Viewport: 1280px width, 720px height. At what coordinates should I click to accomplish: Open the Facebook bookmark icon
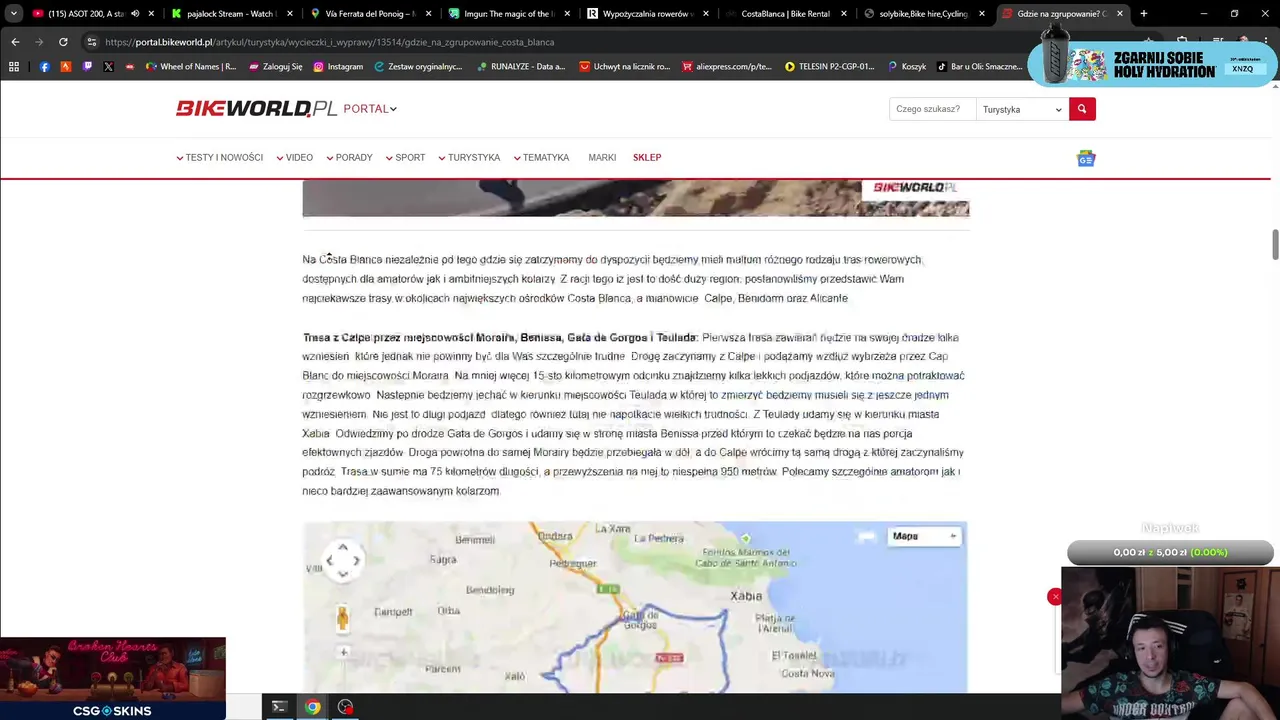(x=45, y=66)
